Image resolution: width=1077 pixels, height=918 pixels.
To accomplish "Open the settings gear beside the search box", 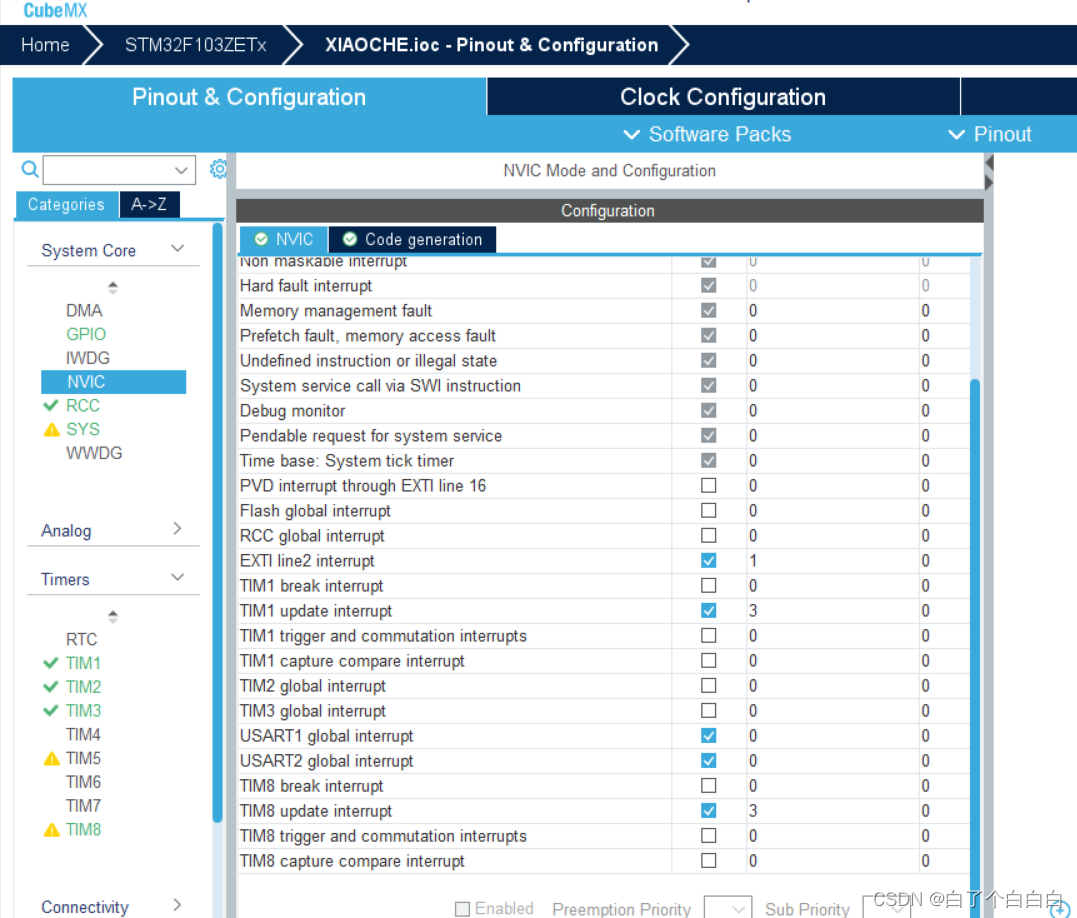I will point(218,169).
